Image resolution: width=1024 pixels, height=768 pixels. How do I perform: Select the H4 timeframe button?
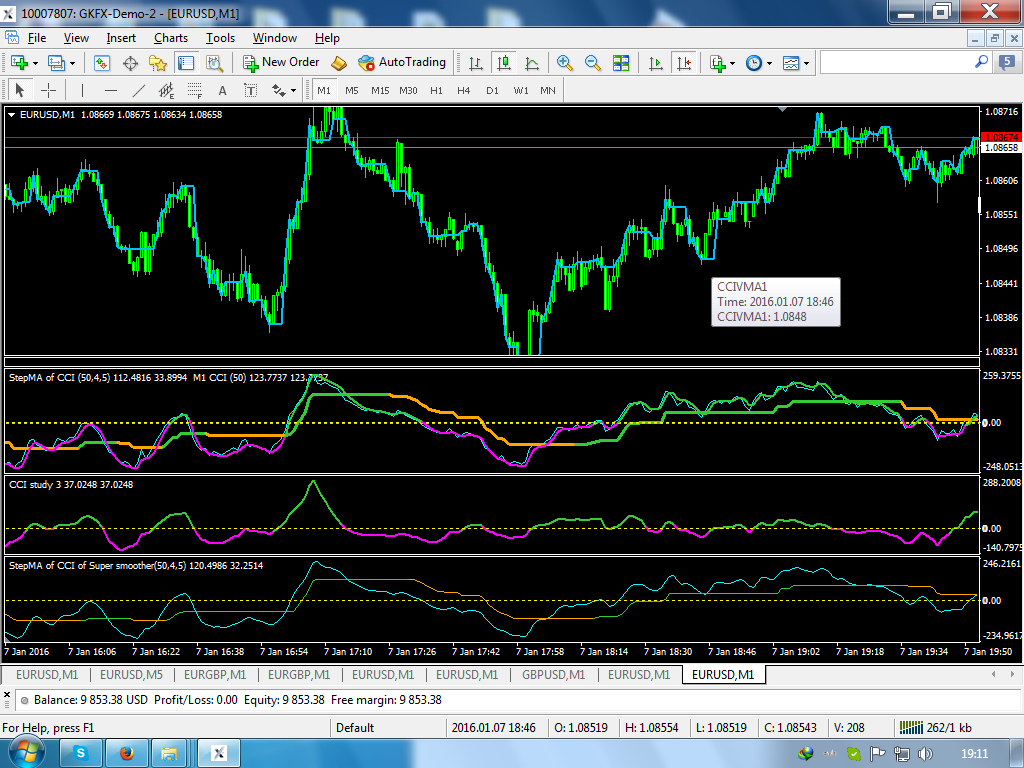[x=463, y=90]
